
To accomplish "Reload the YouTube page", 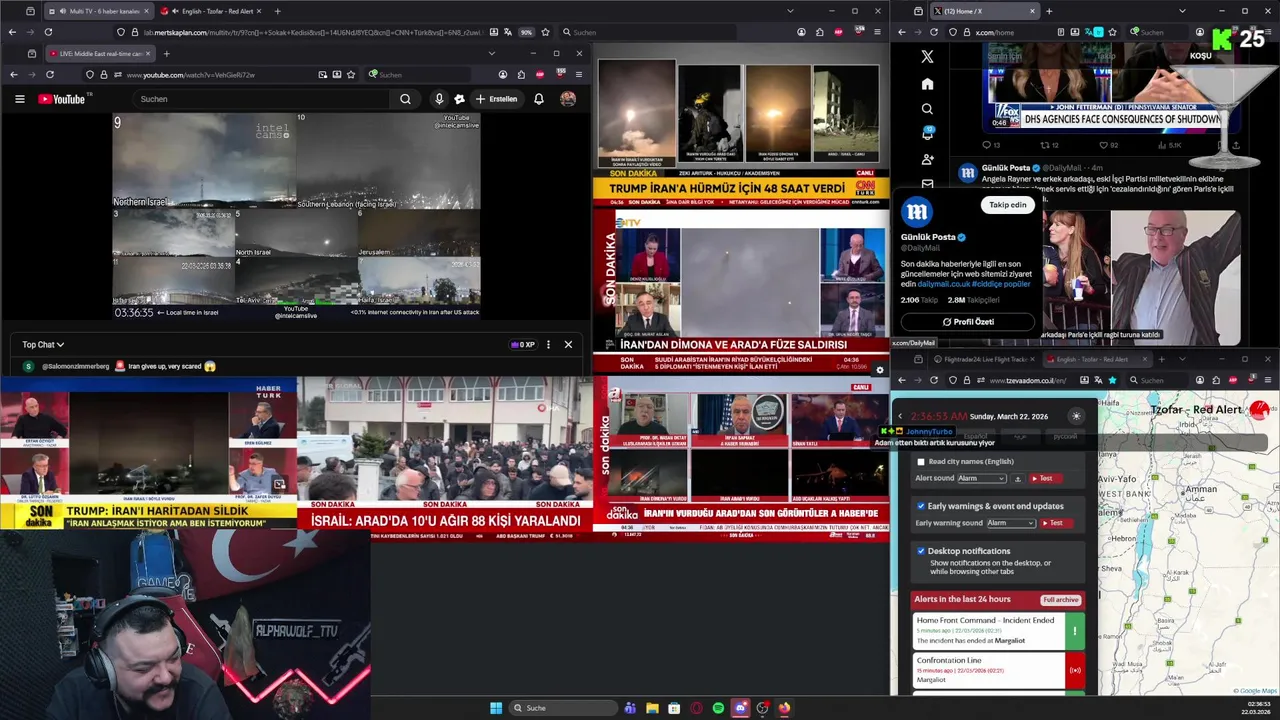I will [49, 75].
